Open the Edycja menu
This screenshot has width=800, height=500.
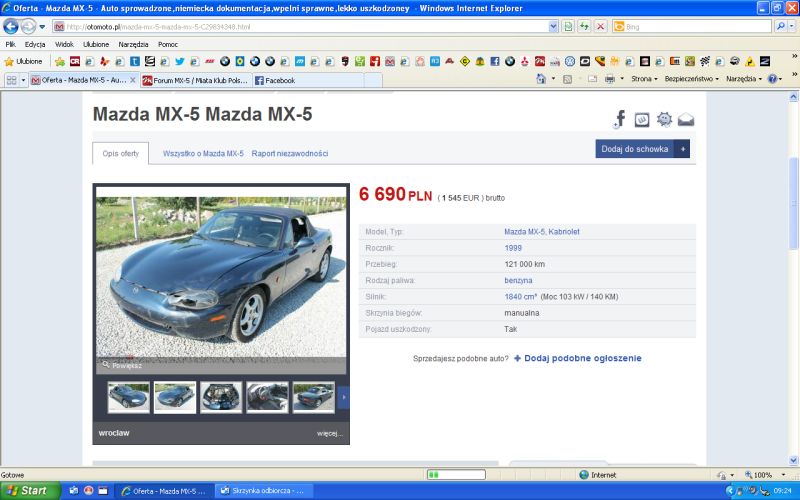point(35,44)
